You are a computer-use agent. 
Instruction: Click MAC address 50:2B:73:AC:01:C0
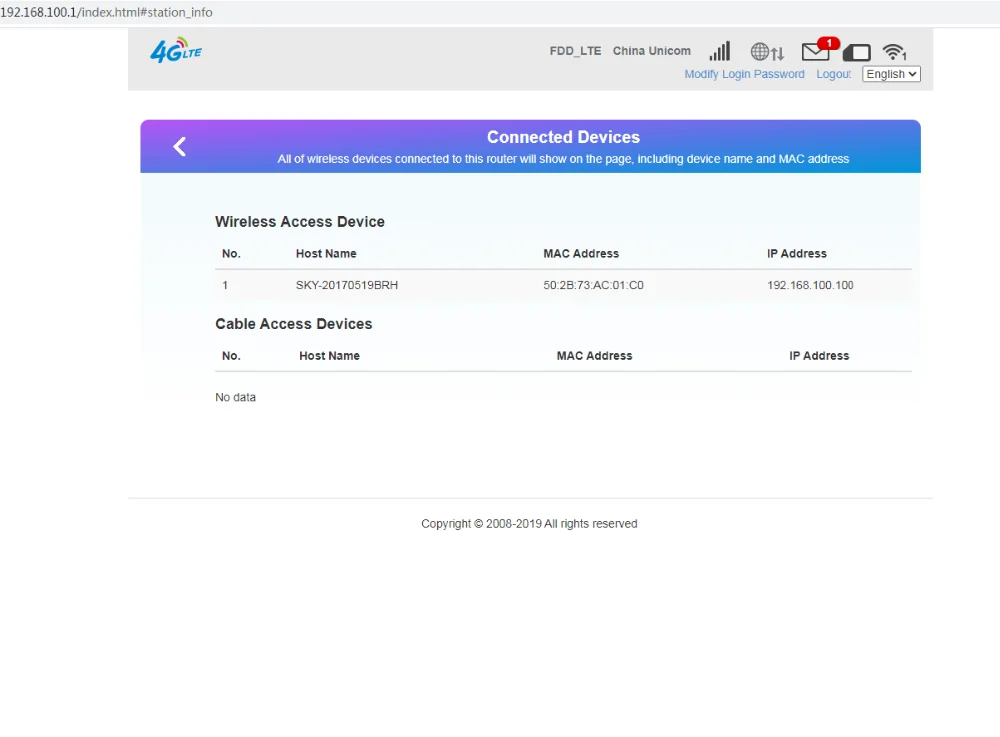click(593, 285)
